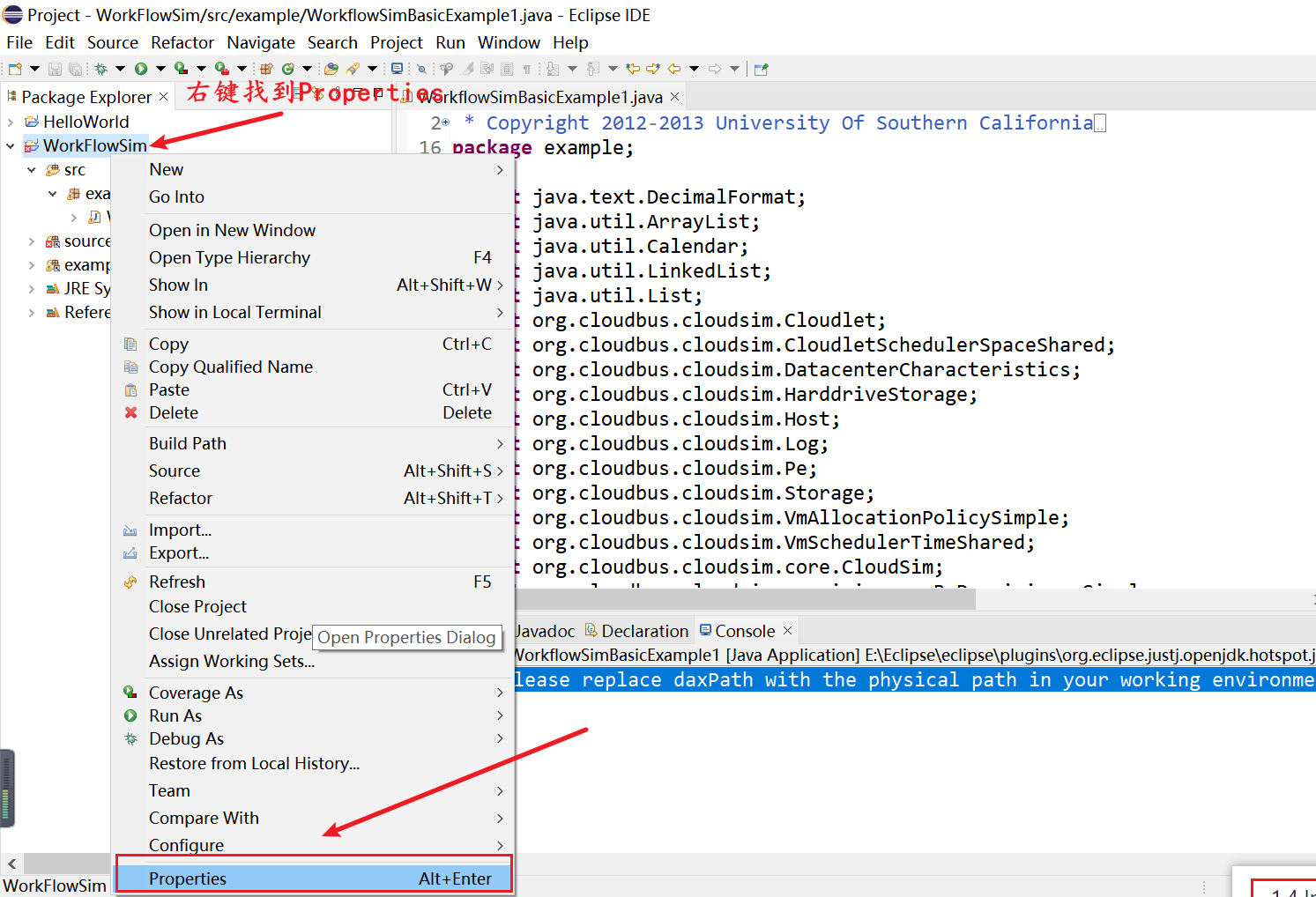Select the HelloWorld project in Package Explorer
The width and height of the screenshot is (1316, 897).
click(77, 122)
